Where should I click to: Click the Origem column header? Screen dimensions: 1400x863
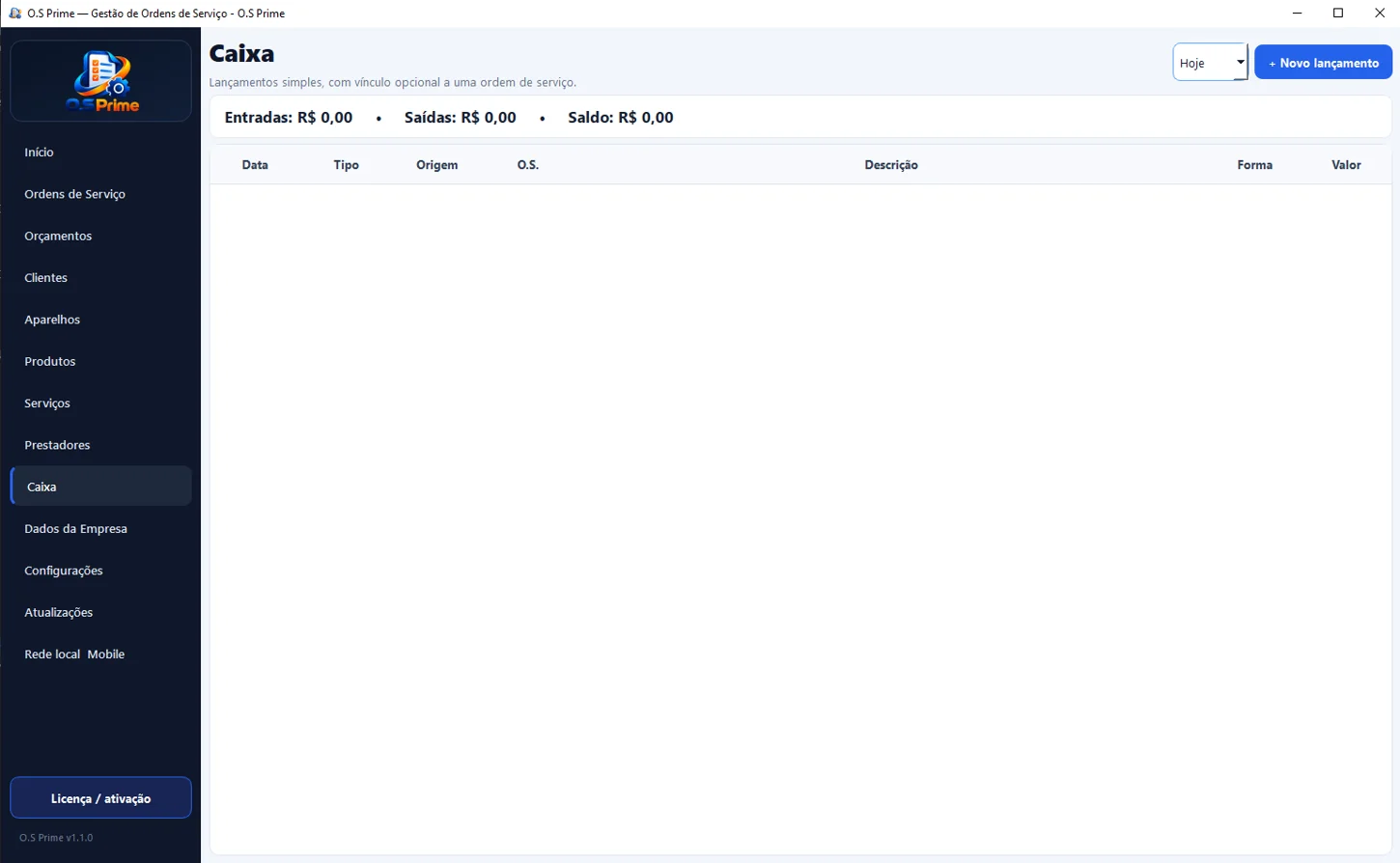point(437,165)
